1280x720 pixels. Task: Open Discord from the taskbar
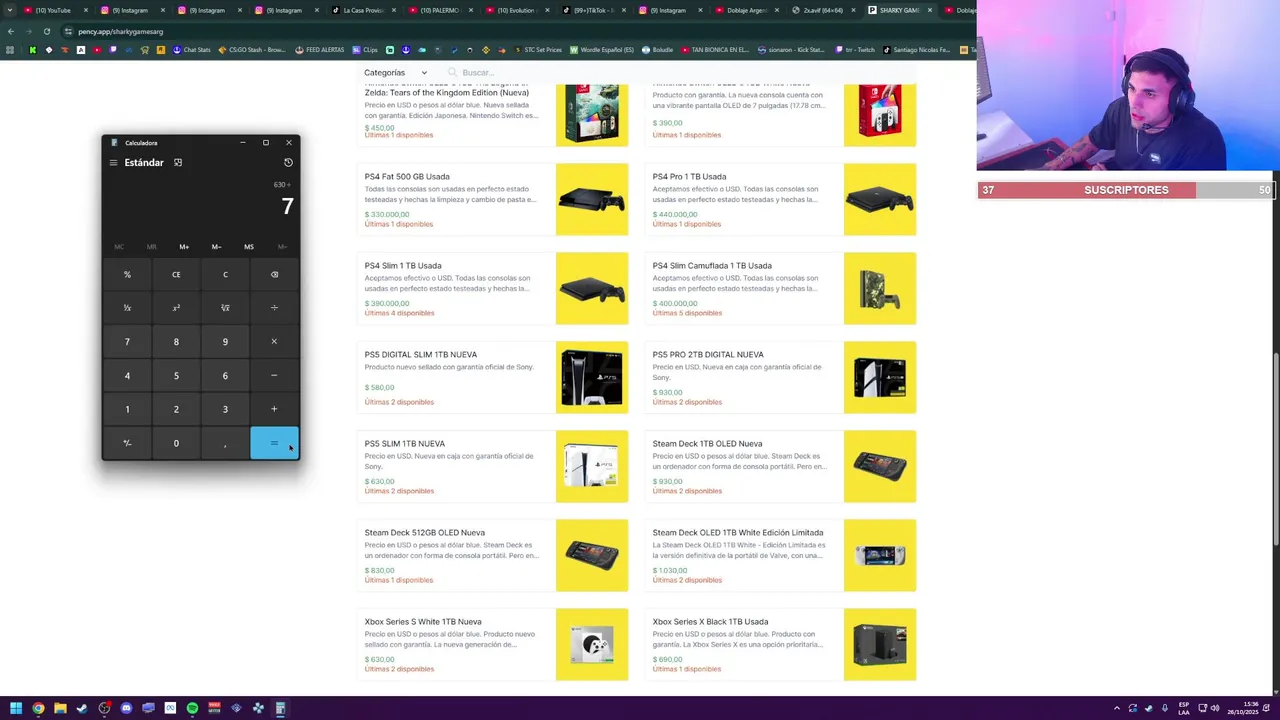click(x=126, y=708)
